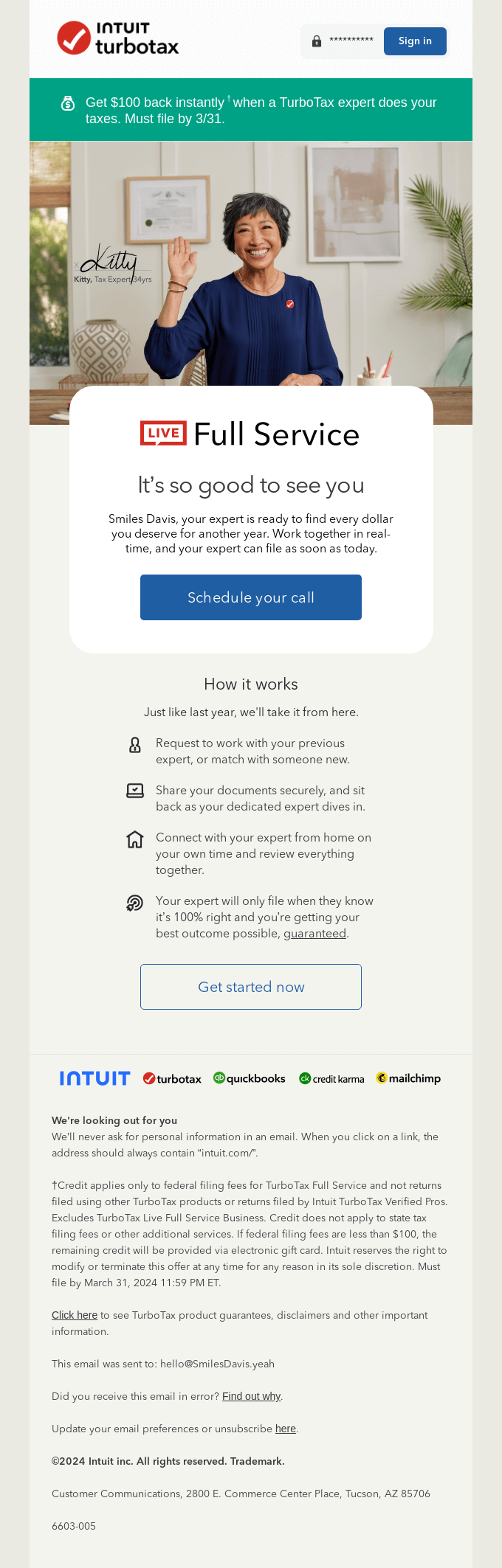Click the laptop document-sharing icon

click(x=134, y=790)
